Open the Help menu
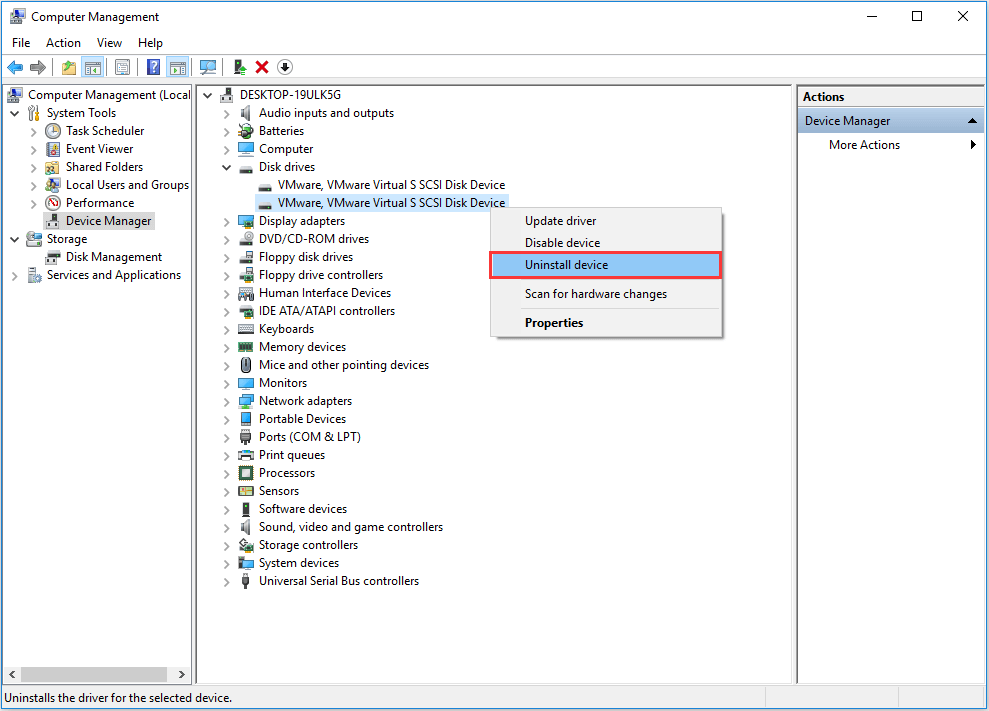Viewport: 989px width, 711px height. pos(150,43)
